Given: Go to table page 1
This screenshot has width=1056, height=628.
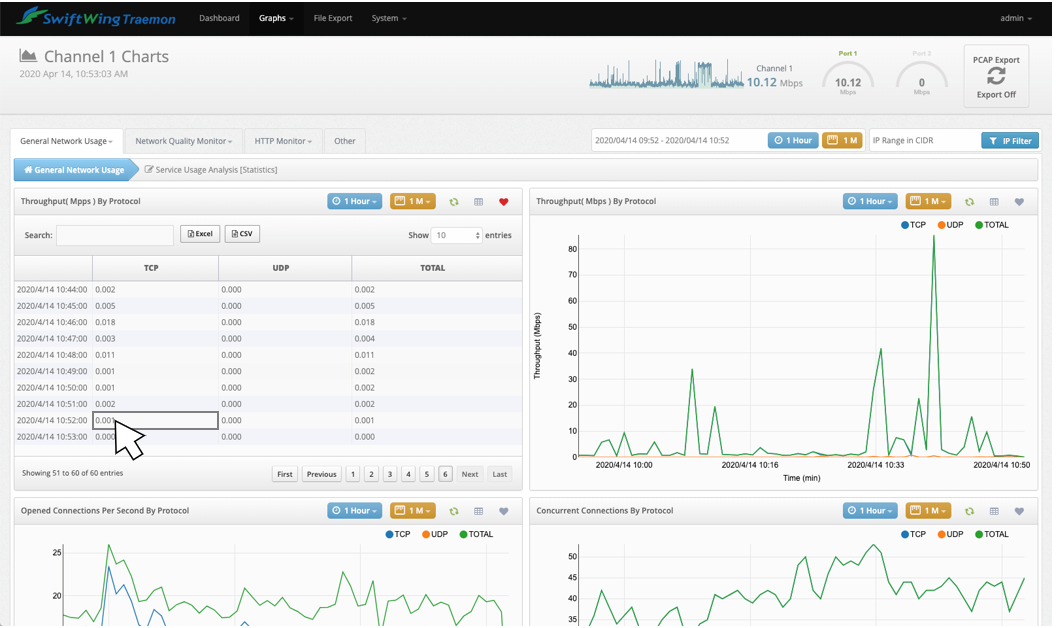Looking at the screenshot, I should click(353, 474).
